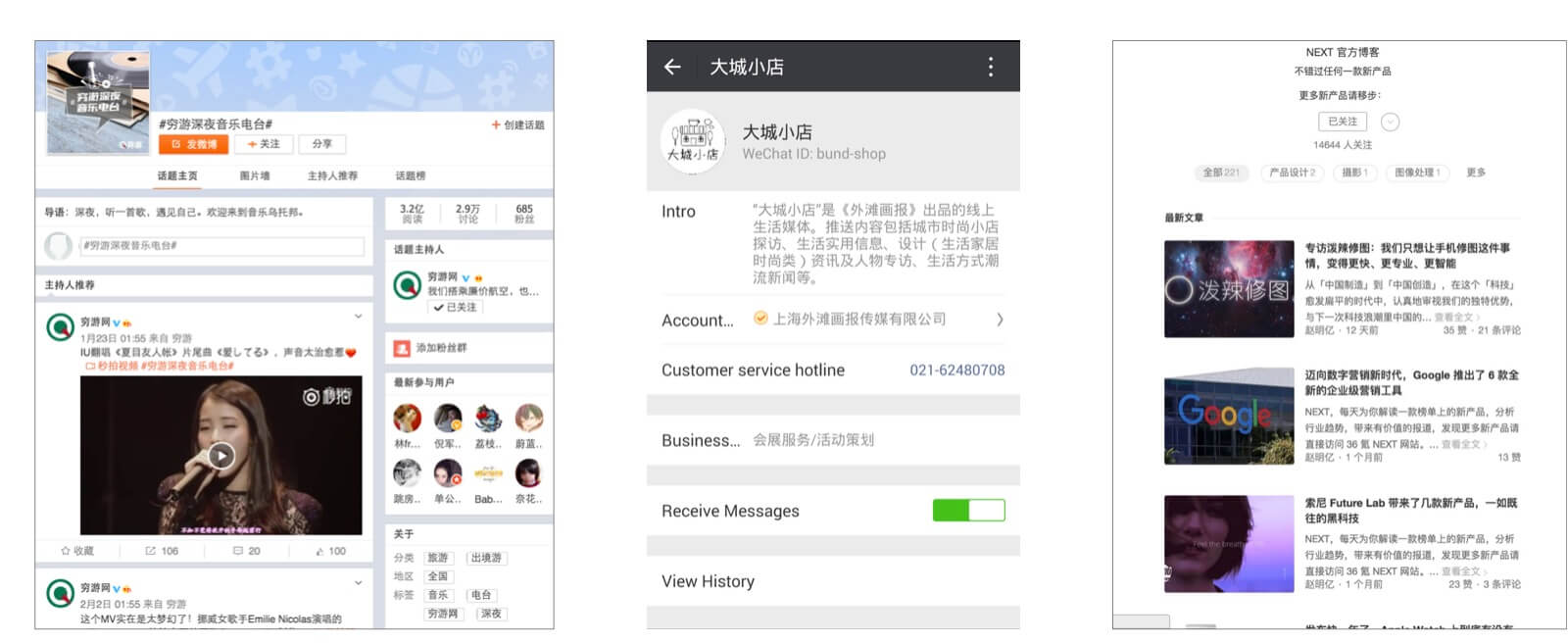This screenshot has height=643, width=1568.
Task: Click the 旅游 category tag
Action: pyautogui.click(x=438, y=558)
